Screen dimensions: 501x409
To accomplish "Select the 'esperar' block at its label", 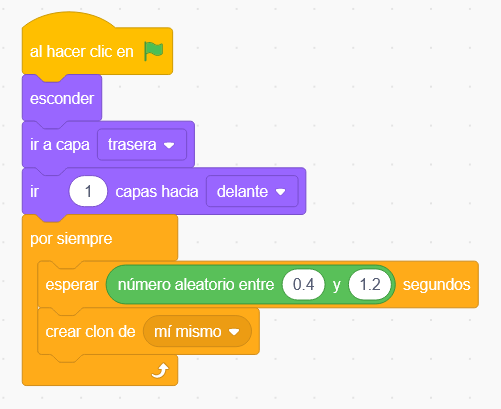I will (x=72, y=285).
